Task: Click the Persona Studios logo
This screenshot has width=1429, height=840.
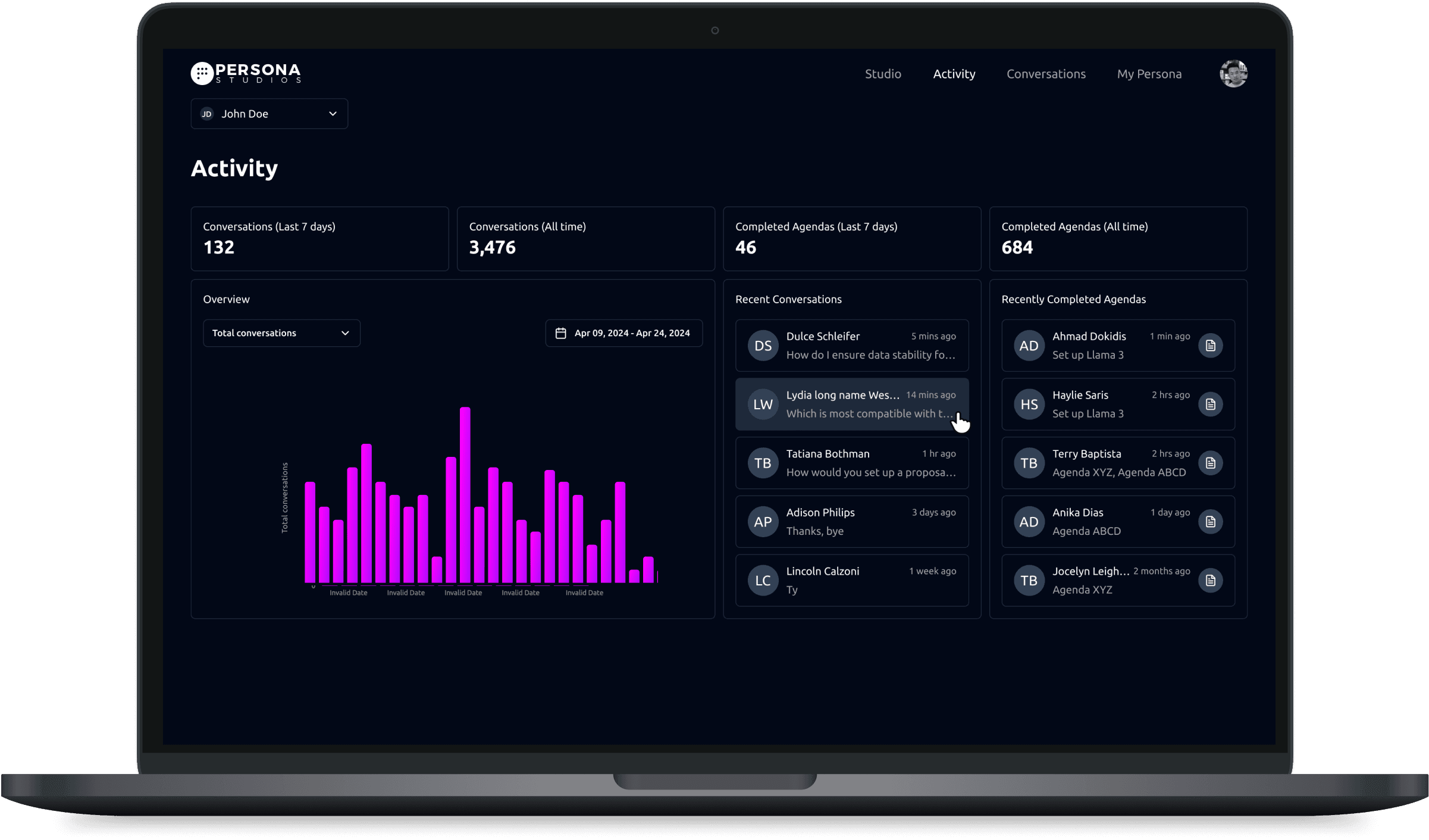Action: pyautogui.click(x=246, y=73)
